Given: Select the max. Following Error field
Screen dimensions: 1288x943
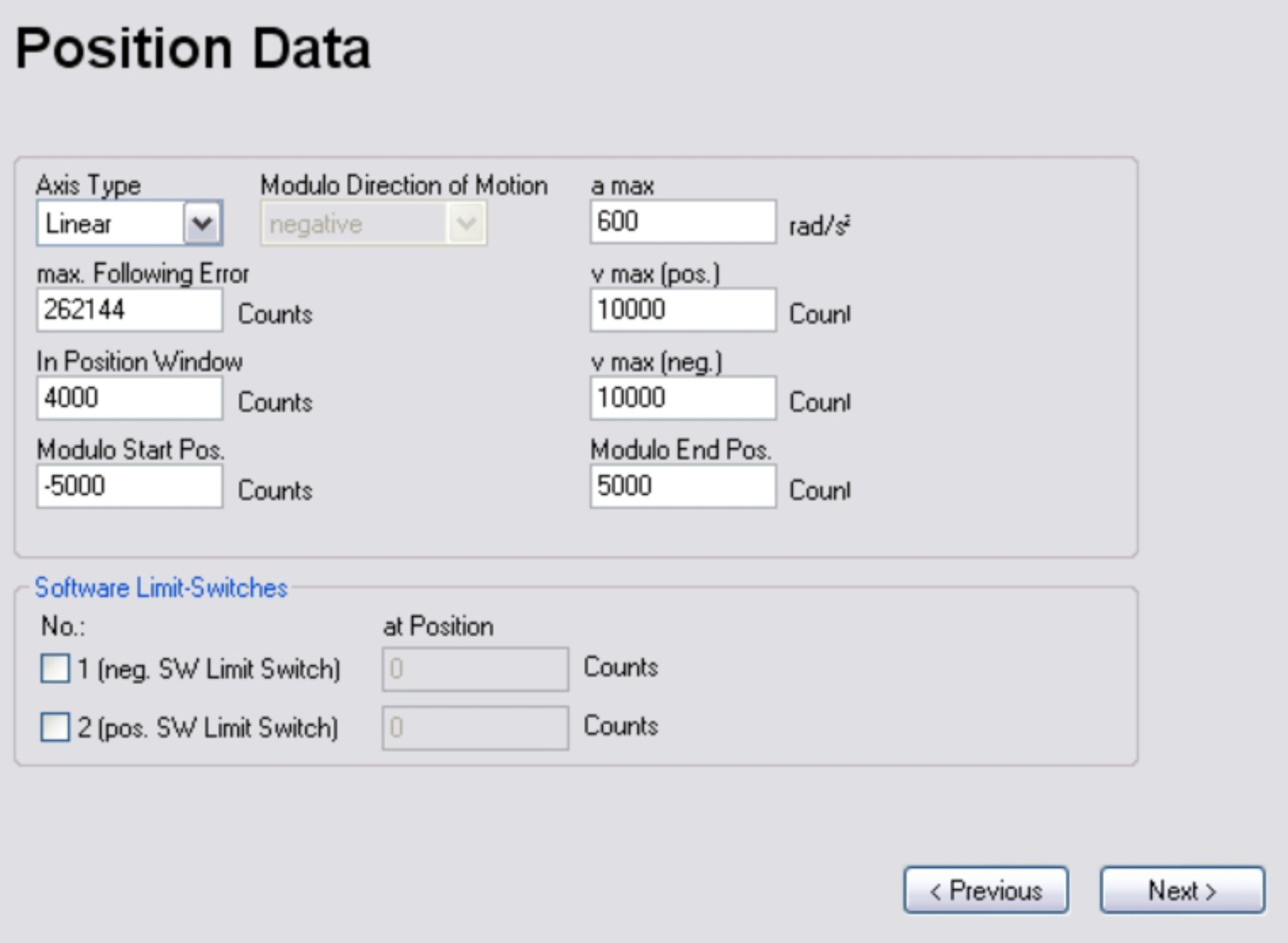Looking at the screenshot, I should (129, 310).
